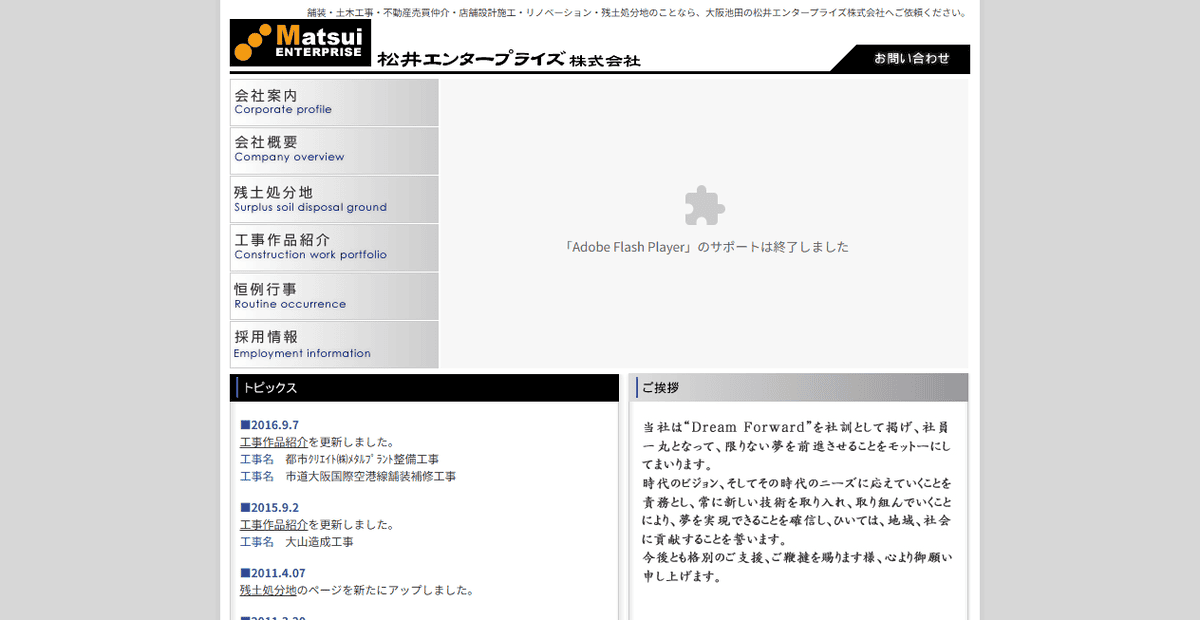
Task: Select the 残土処分地 Surplus soil disposal ground menu
Action: (334, 198)
